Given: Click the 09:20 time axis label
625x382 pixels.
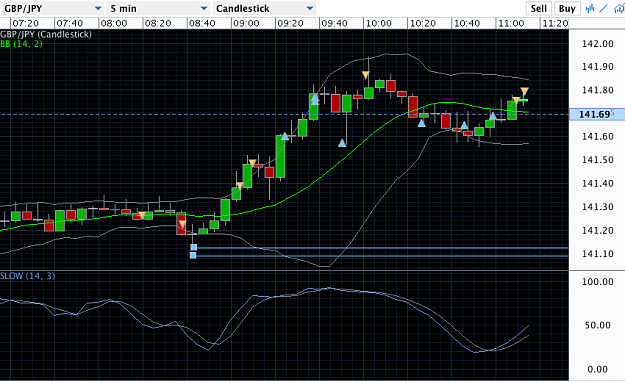Looking at the screenshot, I should (x=291, y=24).
